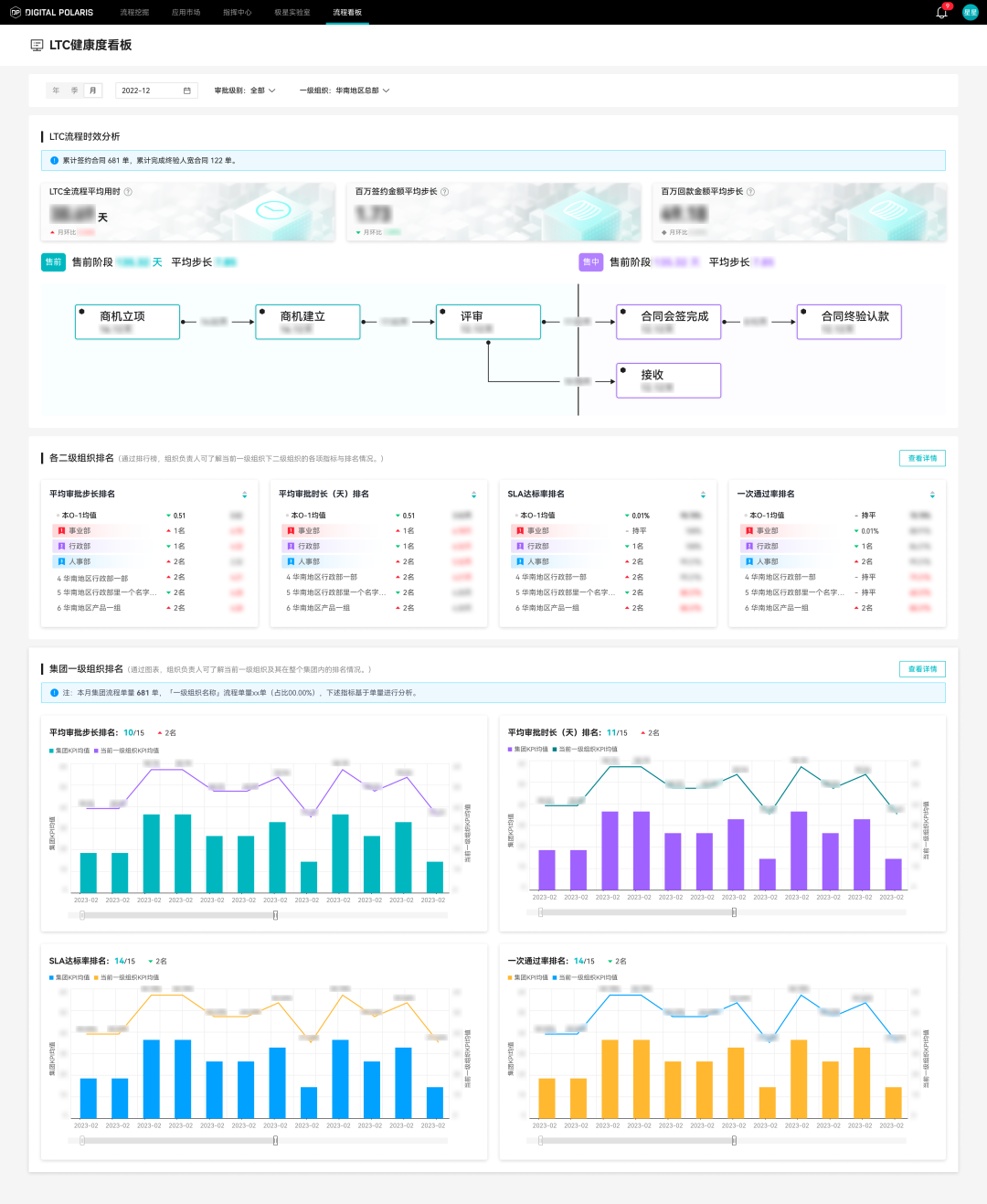
Task: Open the 指挥中心 nav tab
Action: (x=237, y=13)
